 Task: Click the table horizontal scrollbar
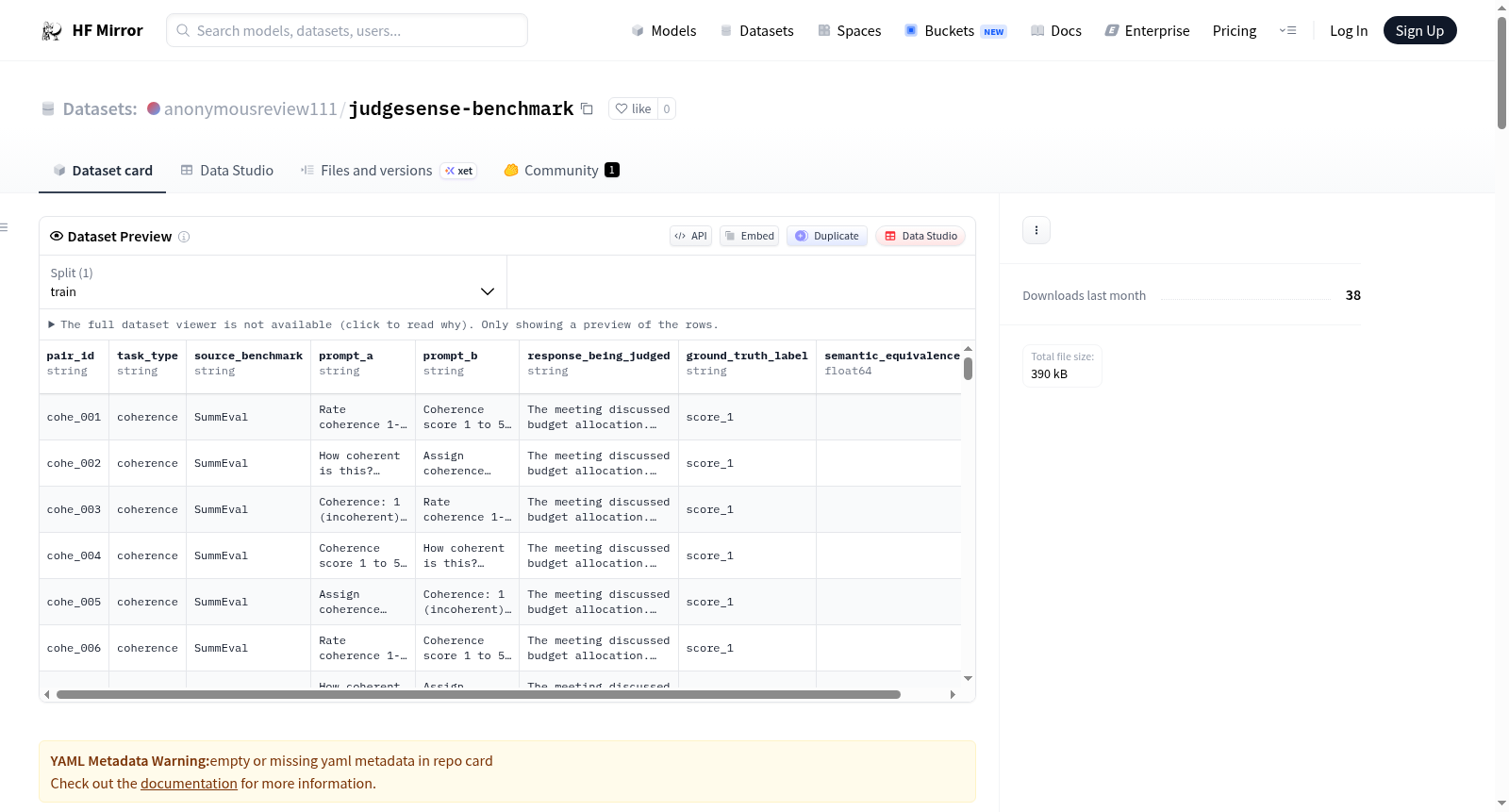pyautogui.click(x=478, y=695)
